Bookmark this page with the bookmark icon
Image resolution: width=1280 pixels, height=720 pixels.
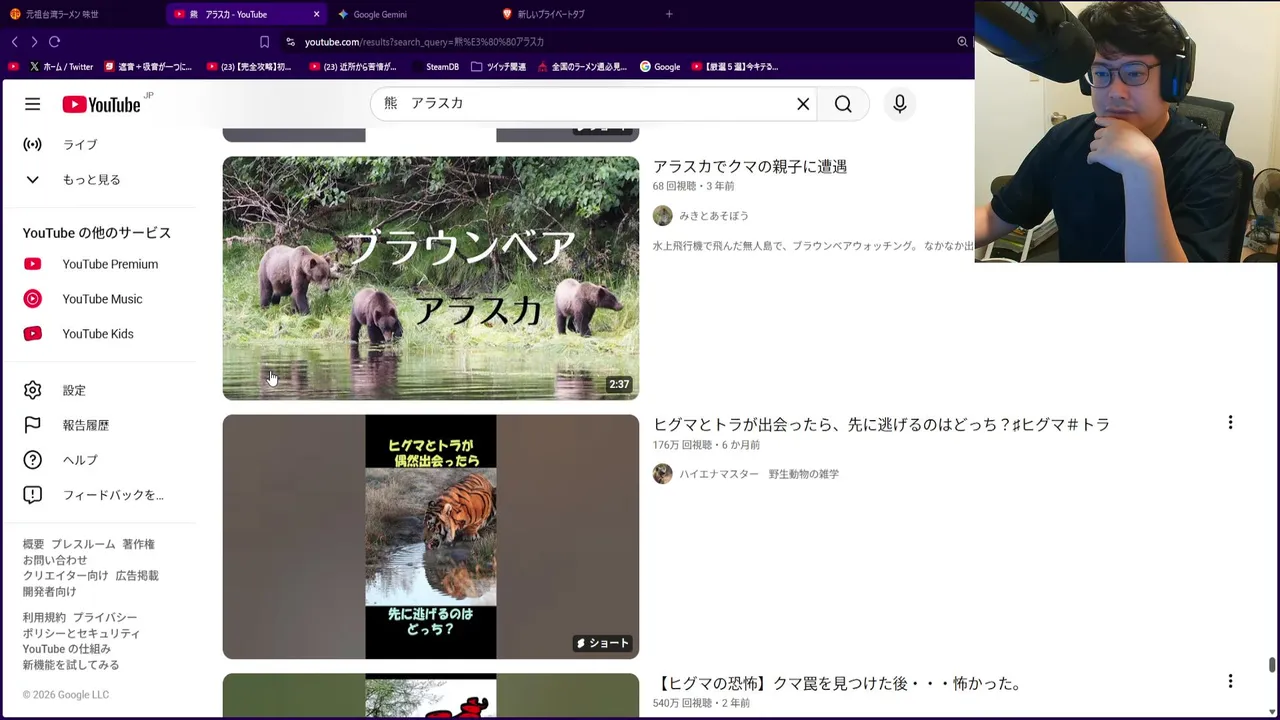[264, 42]
